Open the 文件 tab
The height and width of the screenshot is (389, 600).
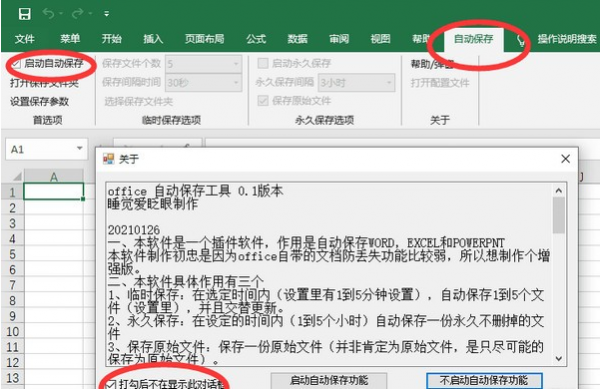[24, 39]
